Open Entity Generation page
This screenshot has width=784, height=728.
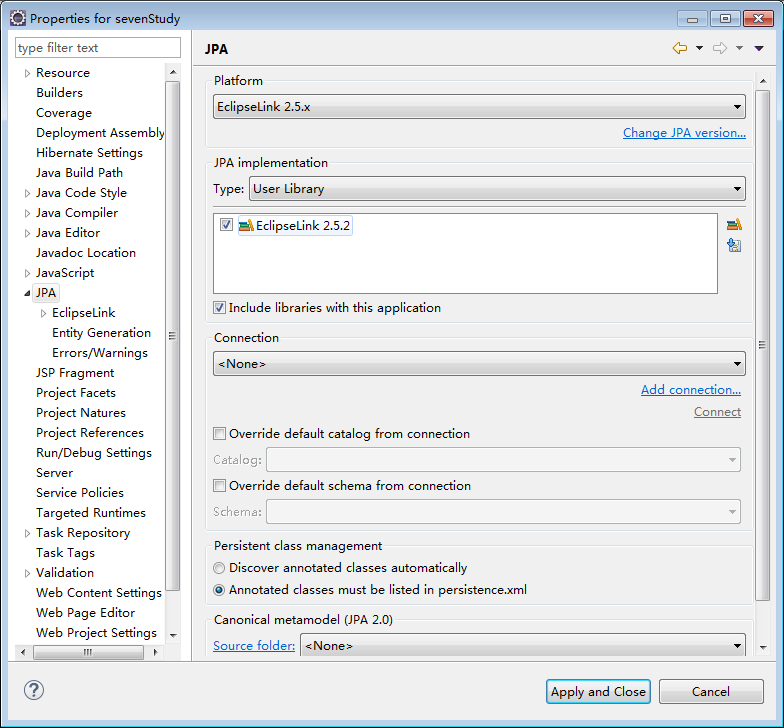101,332
